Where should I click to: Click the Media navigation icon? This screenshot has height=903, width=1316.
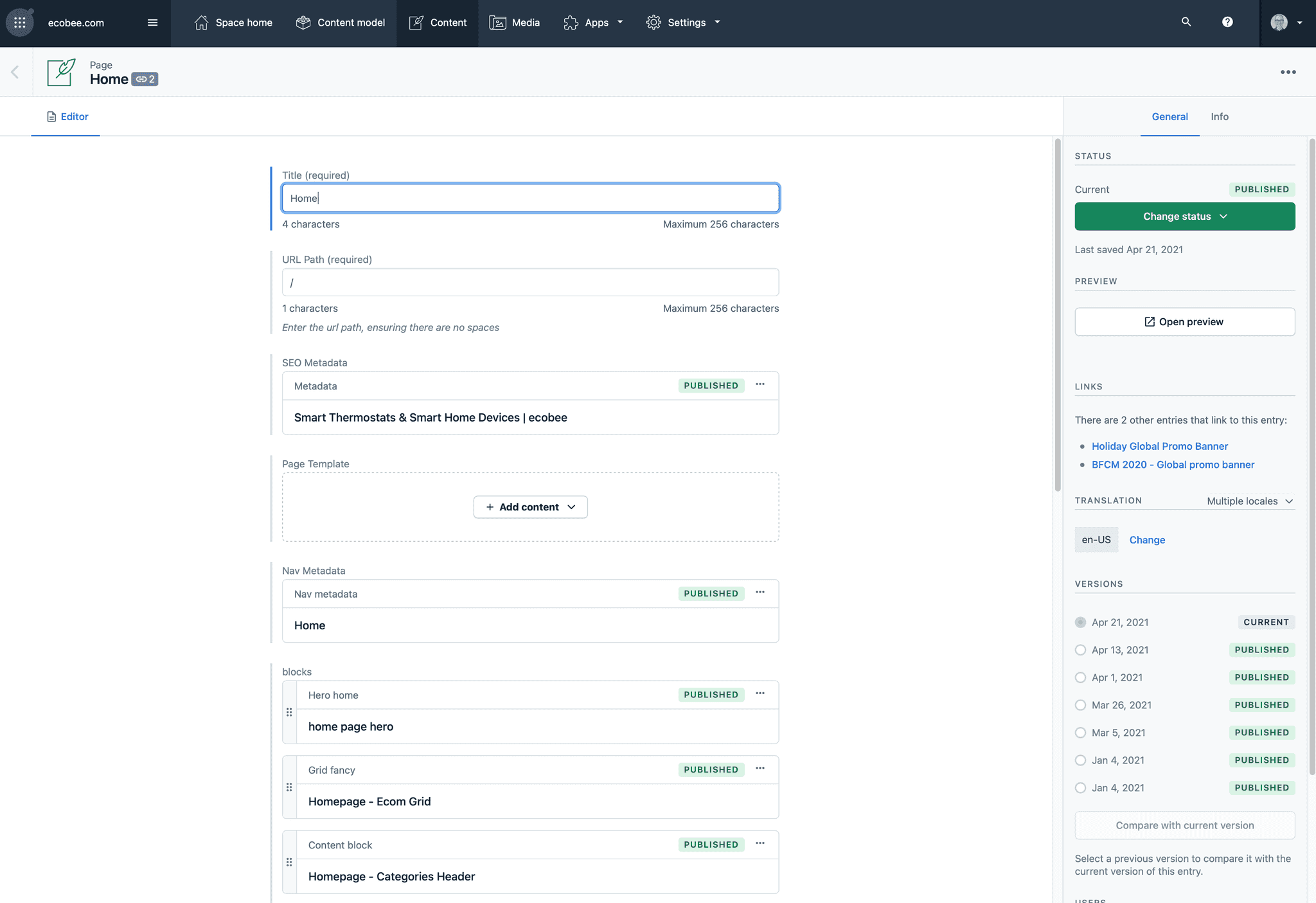click(497, 22)
